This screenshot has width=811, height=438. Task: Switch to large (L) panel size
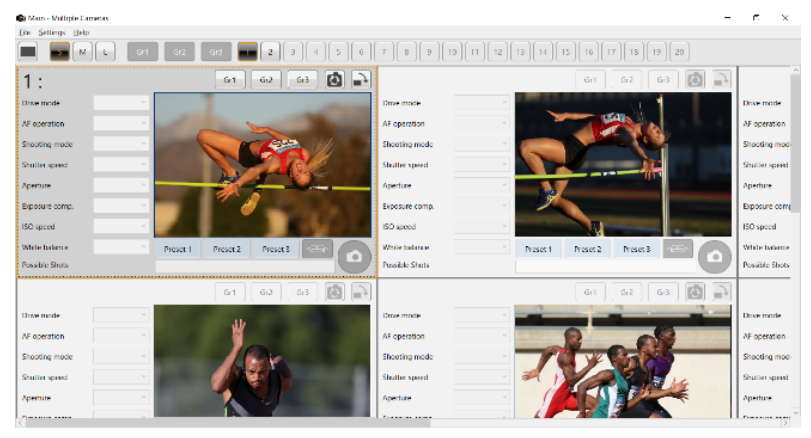(x=106, y=52)
